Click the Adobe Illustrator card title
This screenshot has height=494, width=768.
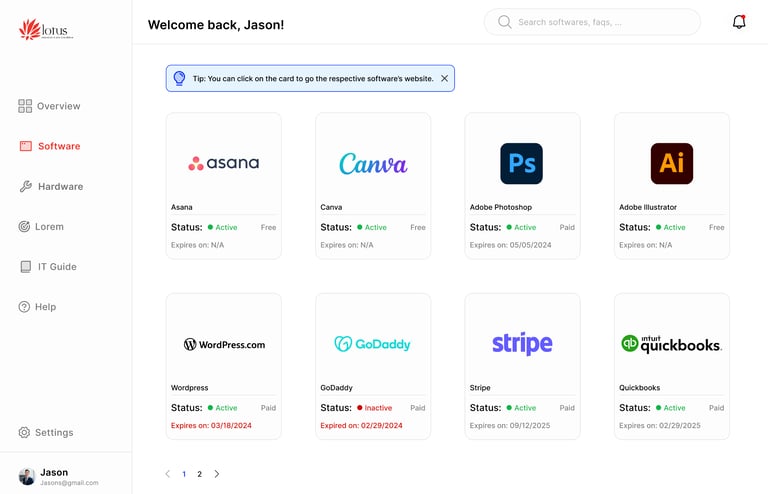click(x=648, y=207)
